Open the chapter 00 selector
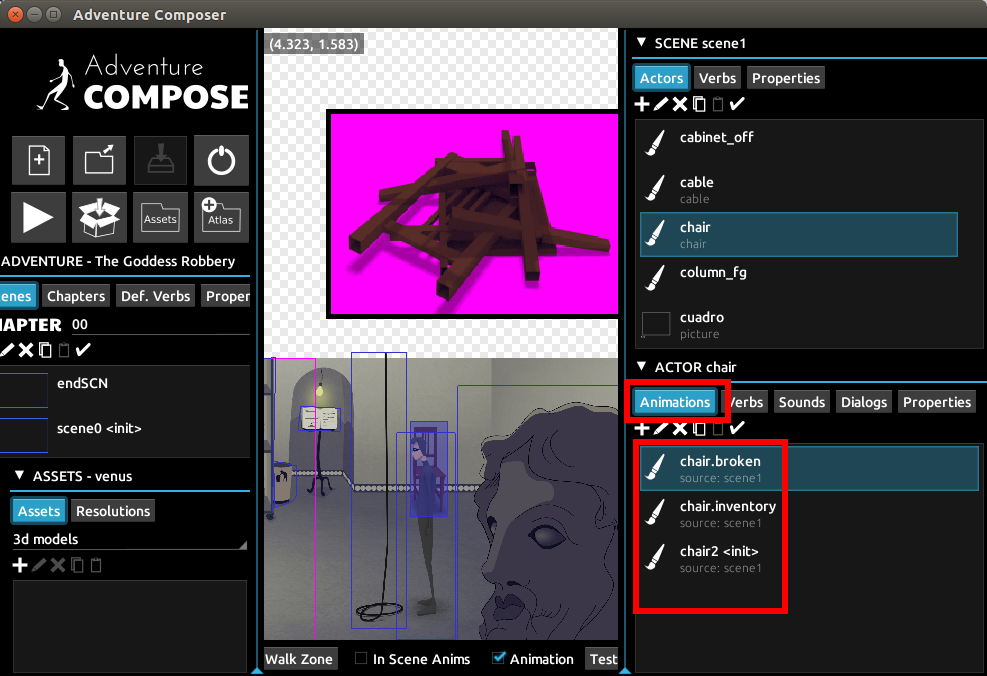Image resolution: width=987 pixels, height=676 pixels. [x=160, y=325]
